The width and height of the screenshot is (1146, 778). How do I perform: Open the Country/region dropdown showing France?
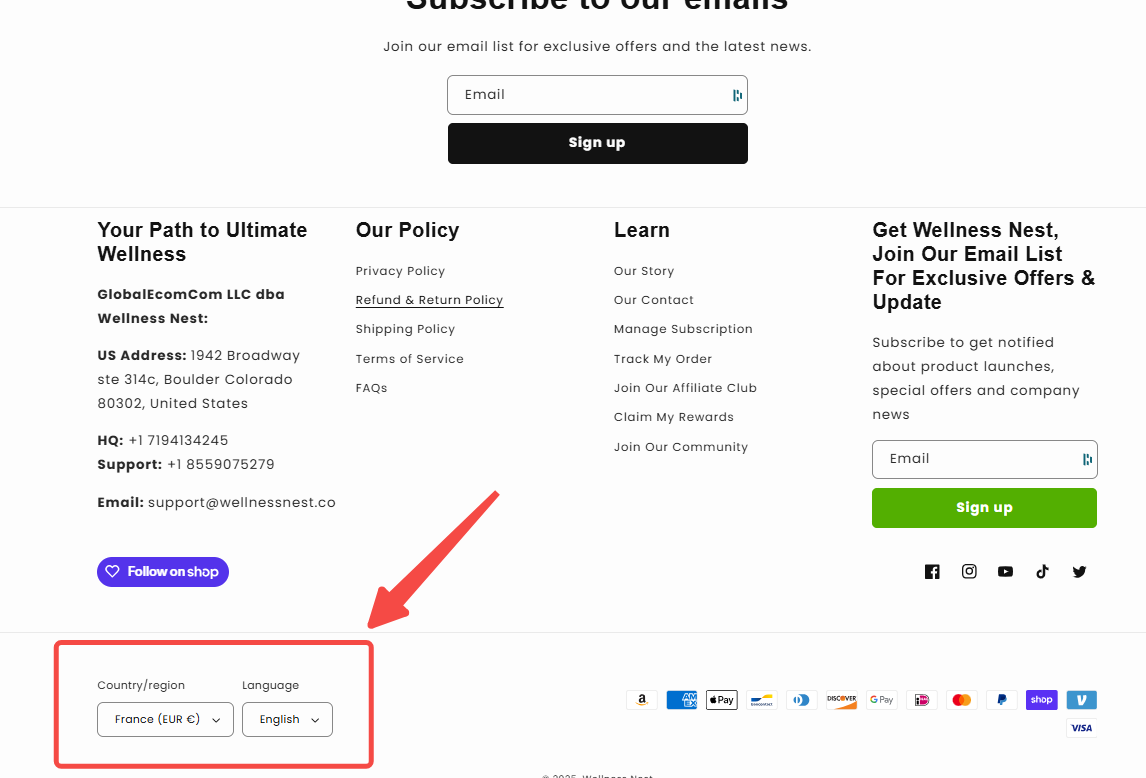(x=165, y=720)
